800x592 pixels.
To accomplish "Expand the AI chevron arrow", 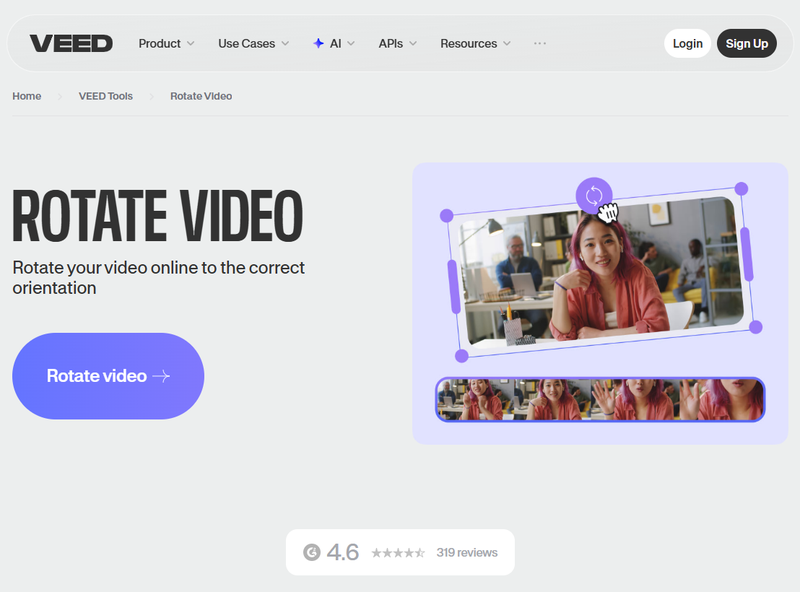I will pos(351,43).
